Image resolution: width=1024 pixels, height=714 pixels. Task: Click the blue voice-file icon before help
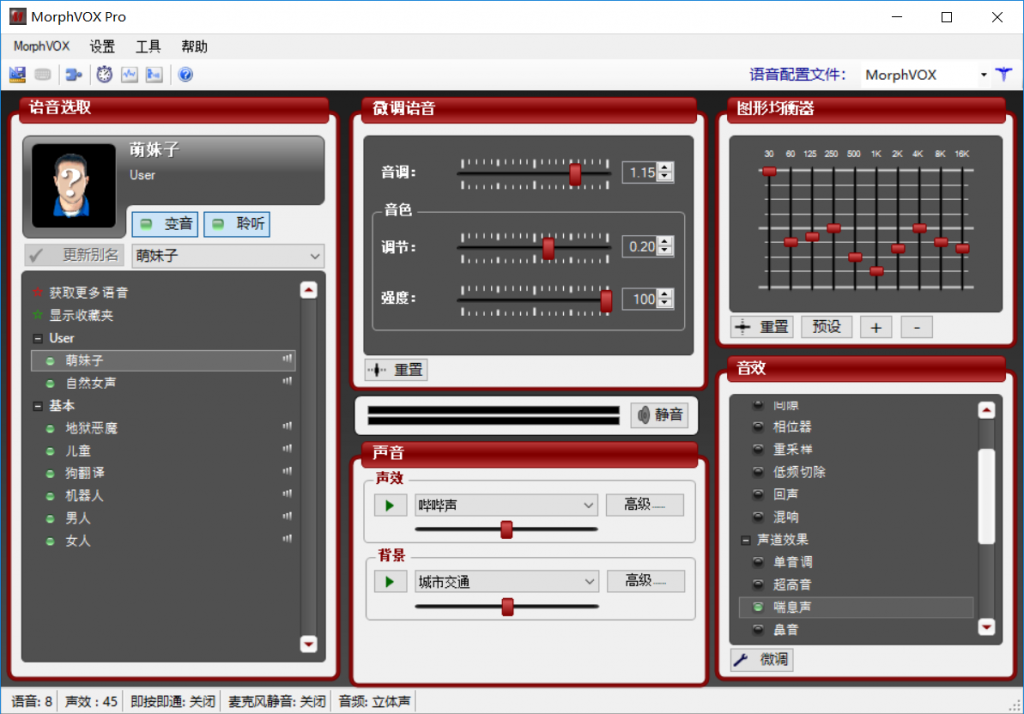(x=154, y=74)
